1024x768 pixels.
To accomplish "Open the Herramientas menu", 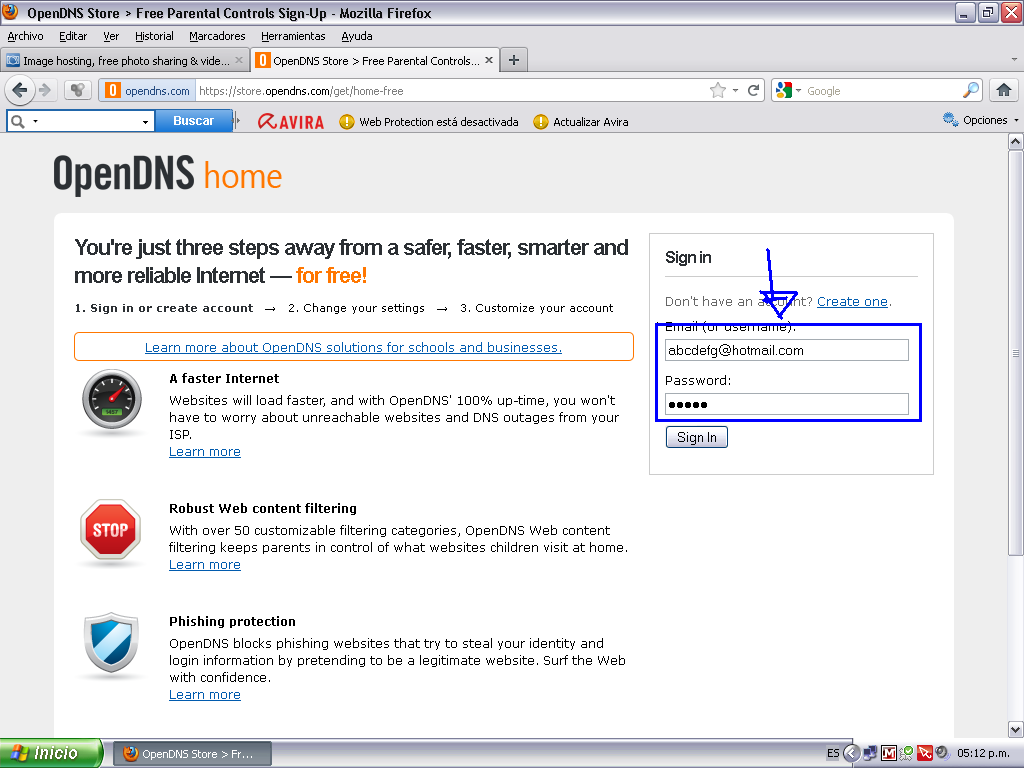I will [293, 36].
